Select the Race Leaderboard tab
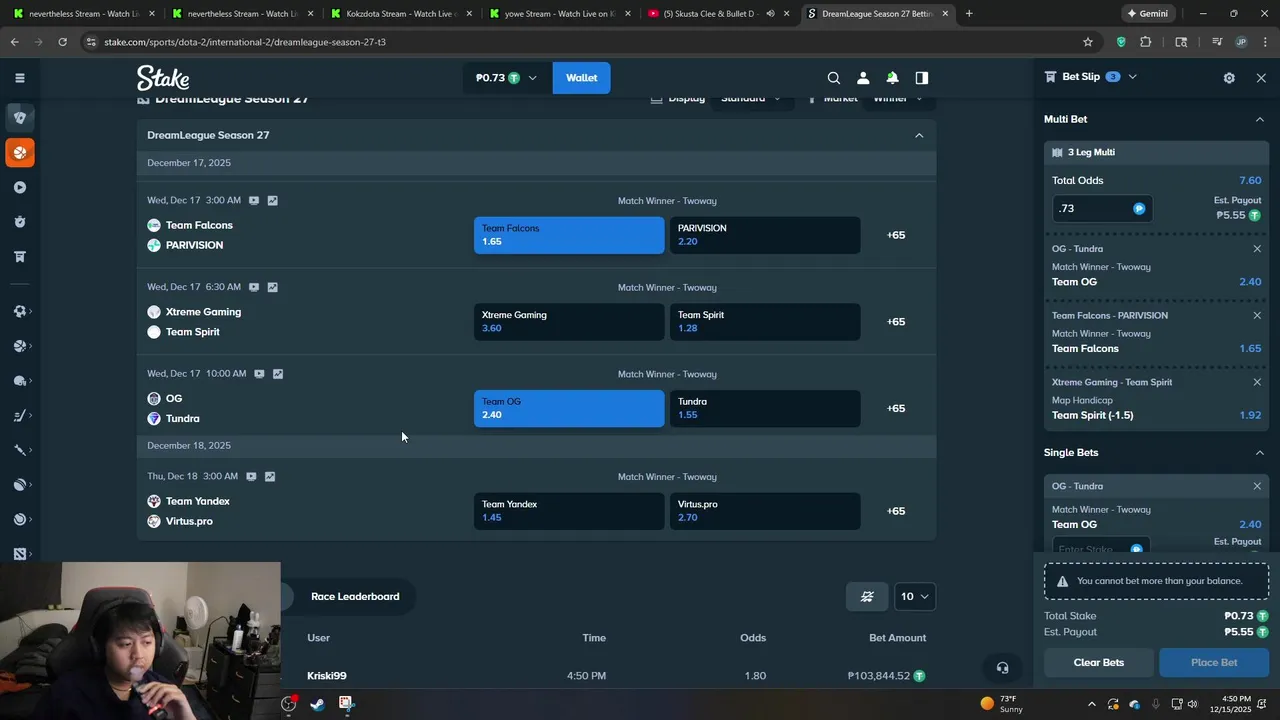 click(x=355, y=596)
